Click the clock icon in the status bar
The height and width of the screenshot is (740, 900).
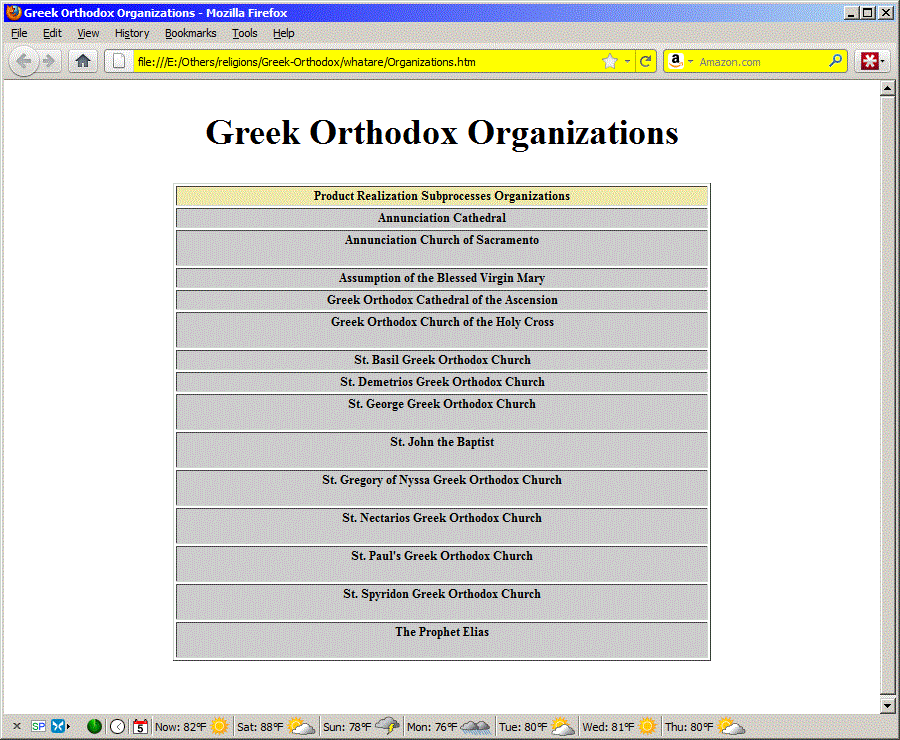pyautogui.click(x=118, y=727)
